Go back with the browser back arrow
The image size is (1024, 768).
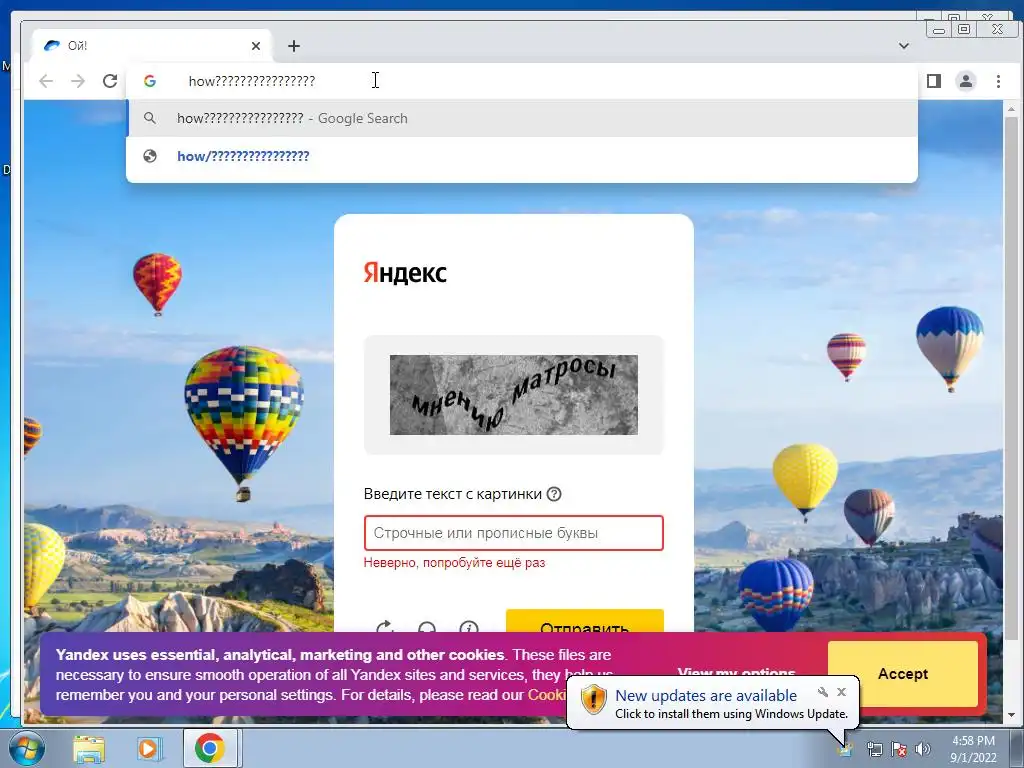(x=46, y=81)
